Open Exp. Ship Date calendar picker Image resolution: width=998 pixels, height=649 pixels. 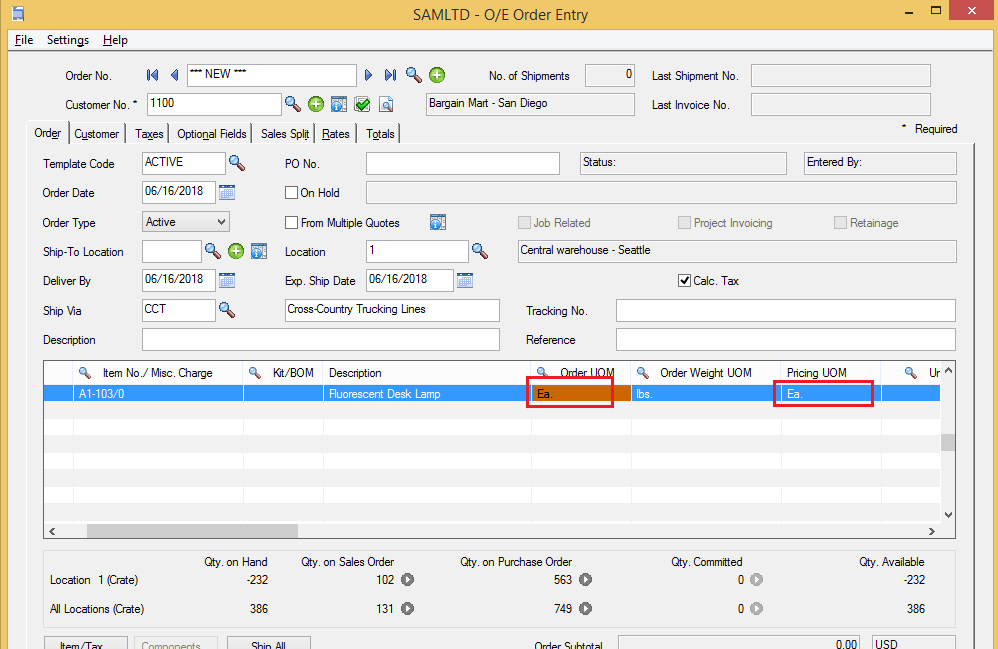click(x=465, y=280)
